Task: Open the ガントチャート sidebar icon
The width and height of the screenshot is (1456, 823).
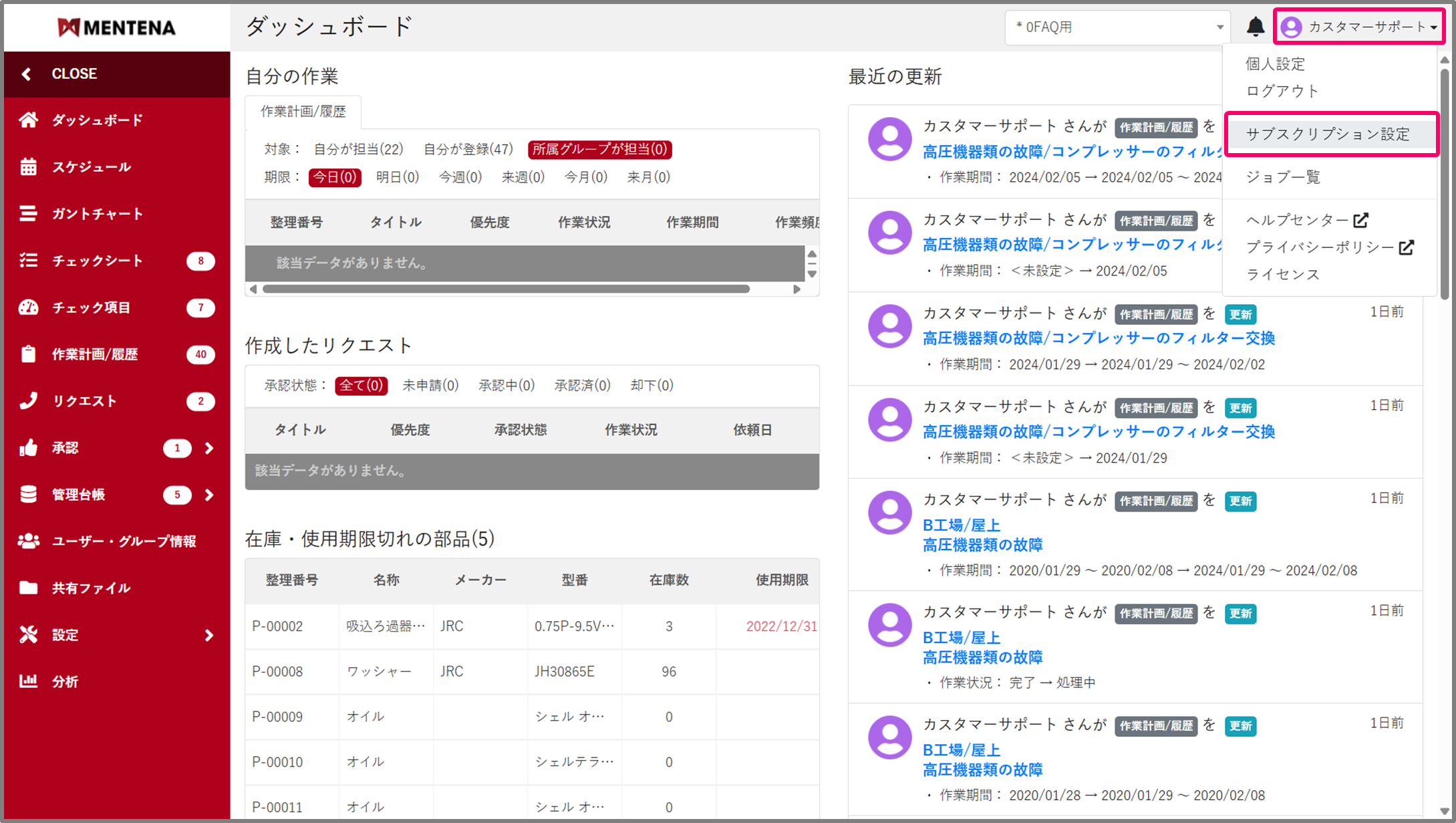Action: [28, 214]
